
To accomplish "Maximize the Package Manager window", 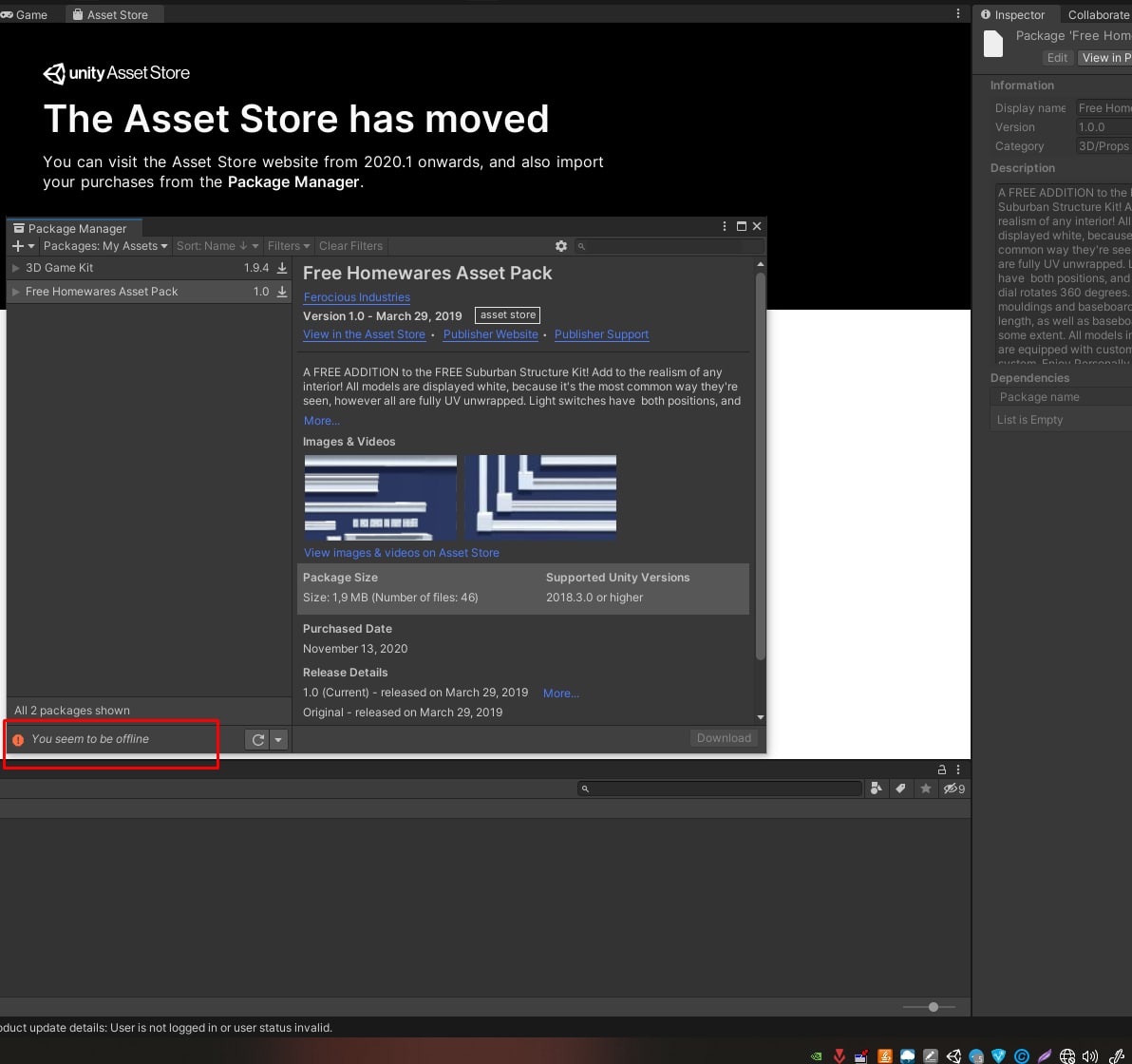I will click(742, 226).
